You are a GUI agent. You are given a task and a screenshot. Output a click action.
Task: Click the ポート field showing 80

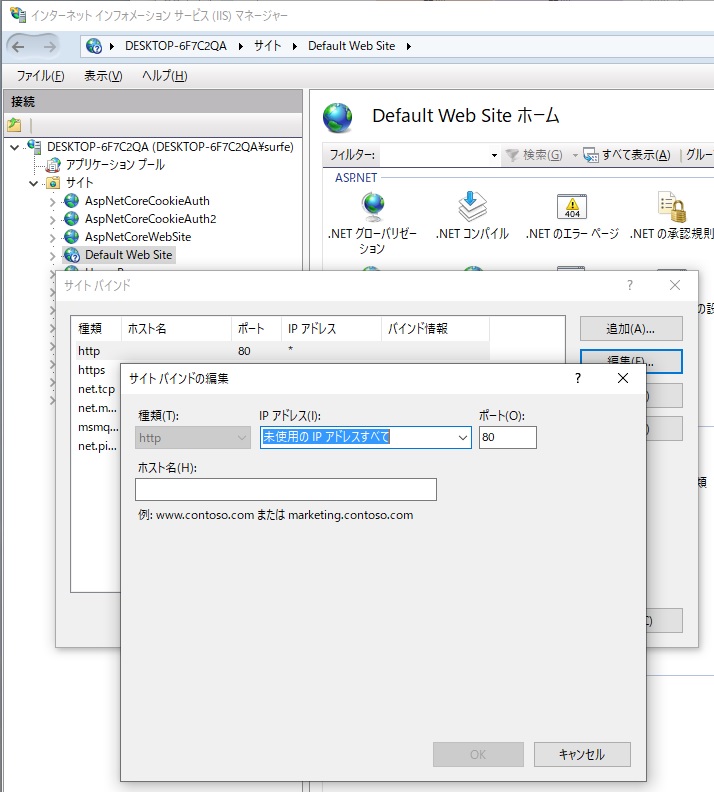coord(508,437)
